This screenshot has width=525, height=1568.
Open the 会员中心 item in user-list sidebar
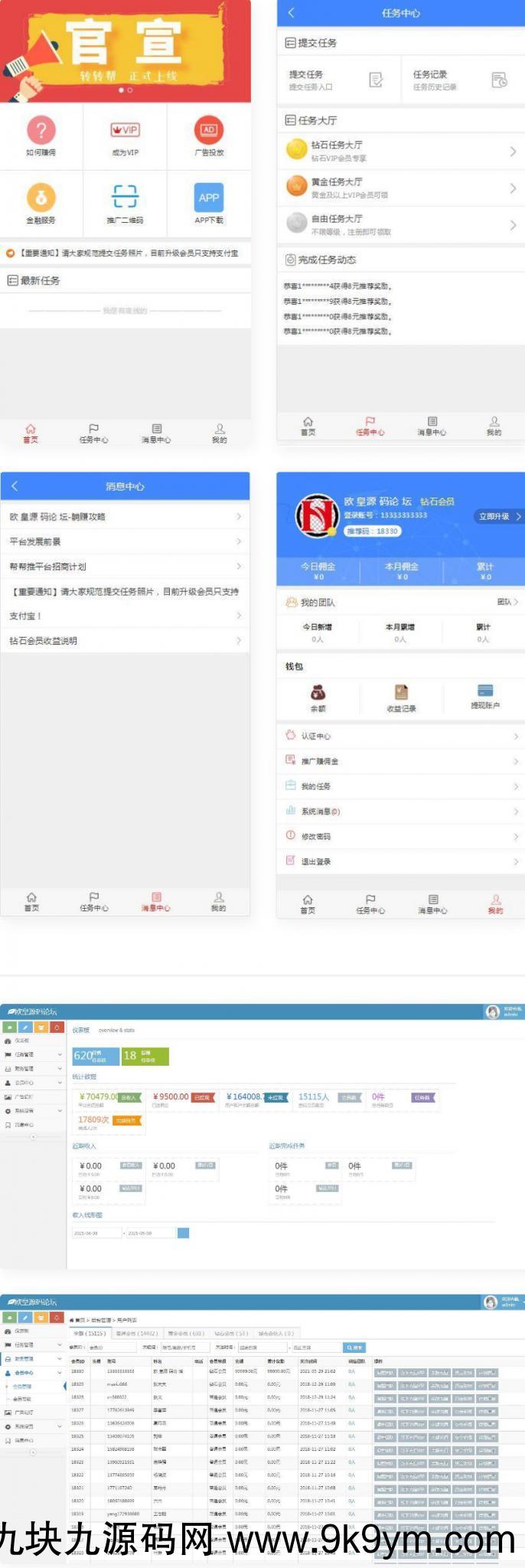[33, 1373]
